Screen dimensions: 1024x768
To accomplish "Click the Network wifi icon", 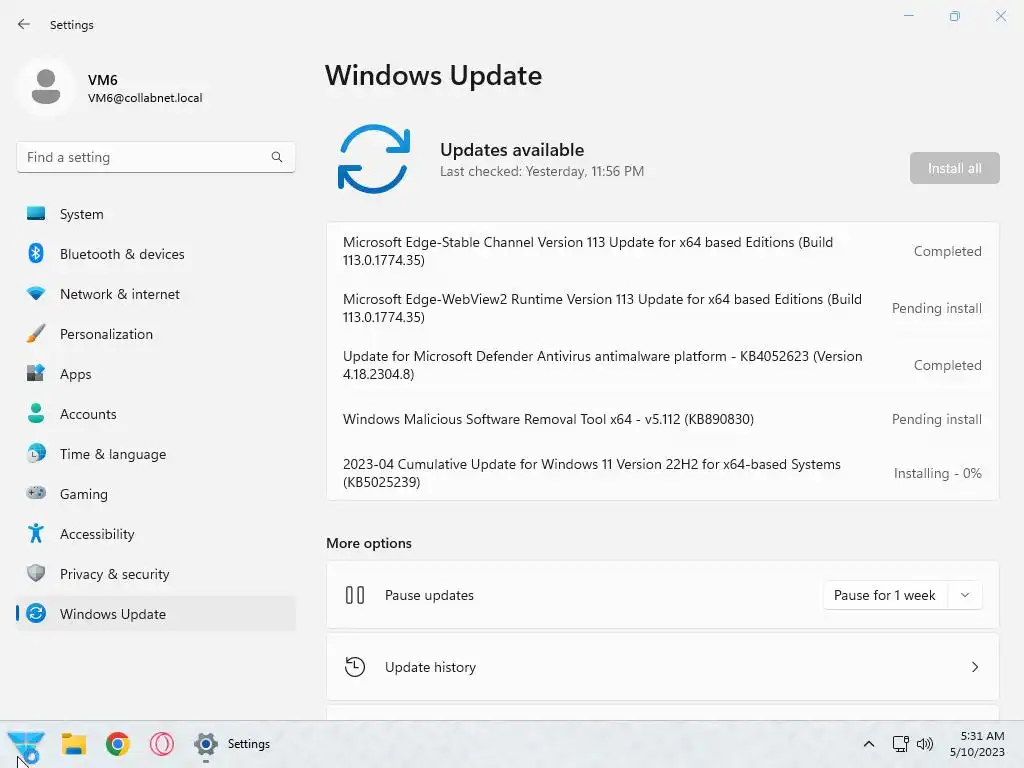I will tap(36, 293).
